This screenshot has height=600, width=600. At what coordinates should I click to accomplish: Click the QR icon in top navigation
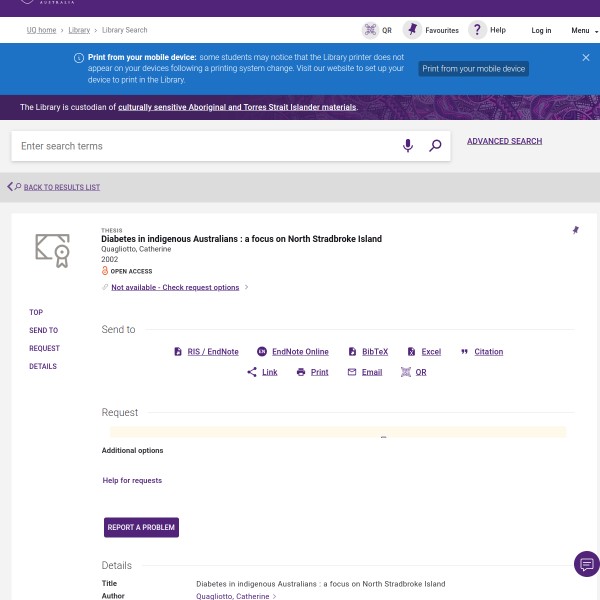(371, 30)
